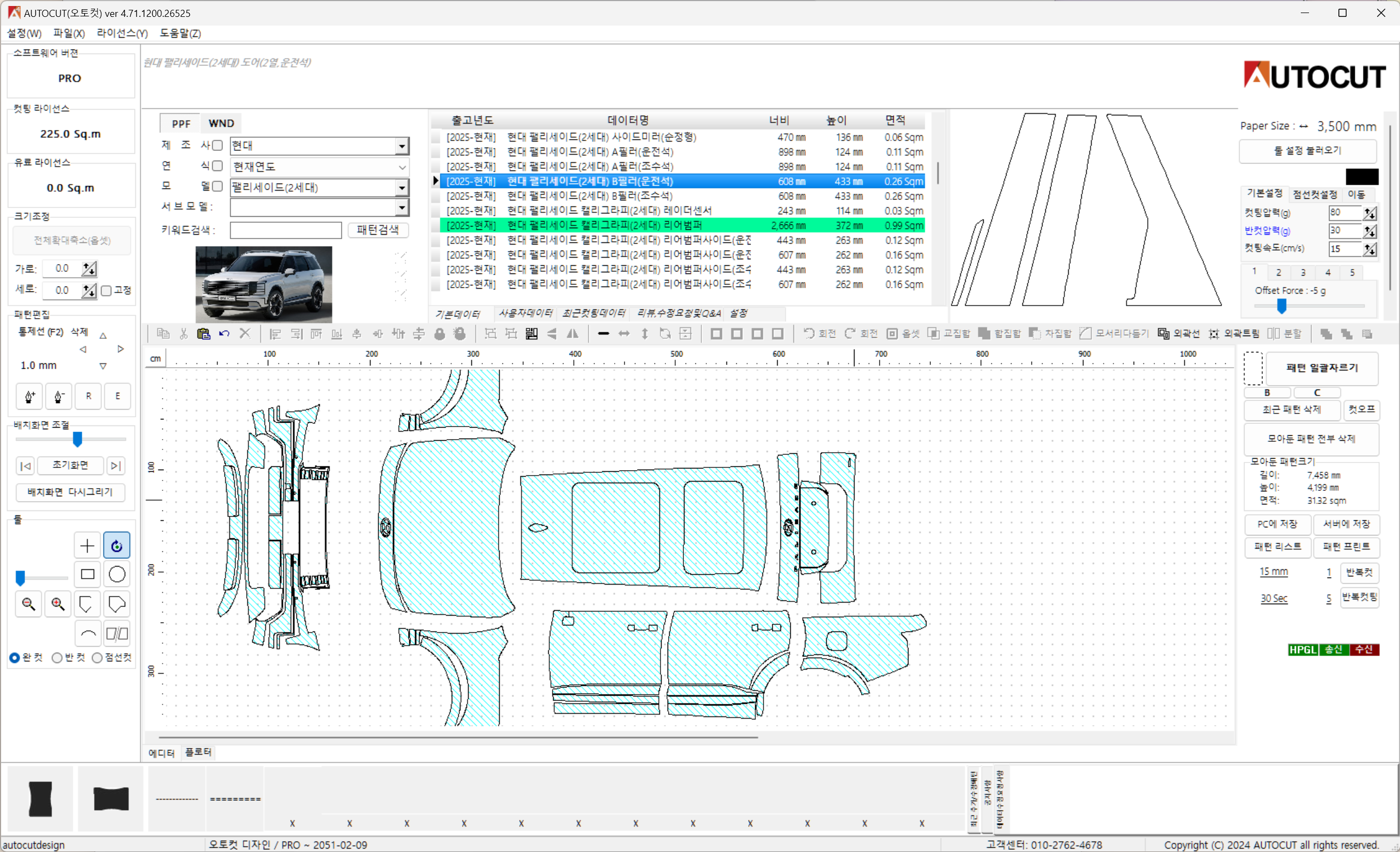Toggle the 제조사 checkbox

click(x=217, y=145)
